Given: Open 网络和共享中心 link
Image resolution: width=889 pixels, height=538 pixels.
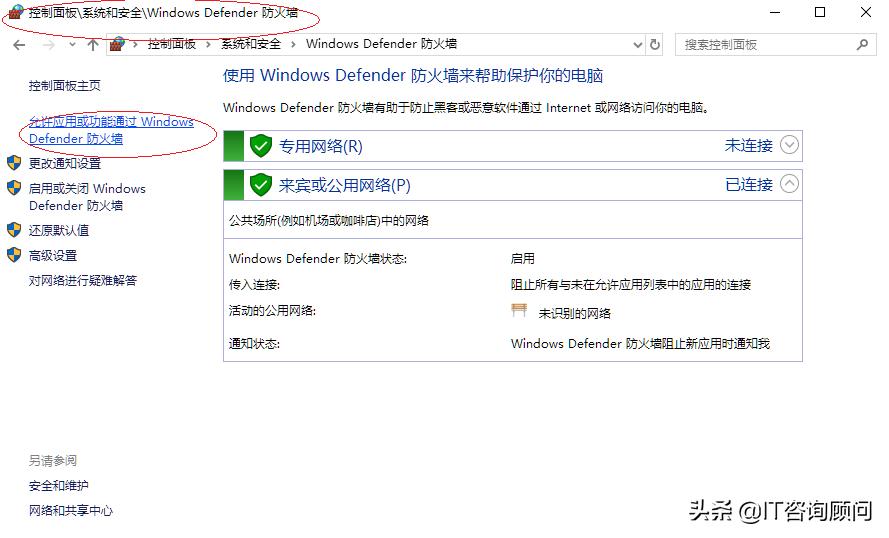Looking at the screenshot, I should click(x=71, y=511).
